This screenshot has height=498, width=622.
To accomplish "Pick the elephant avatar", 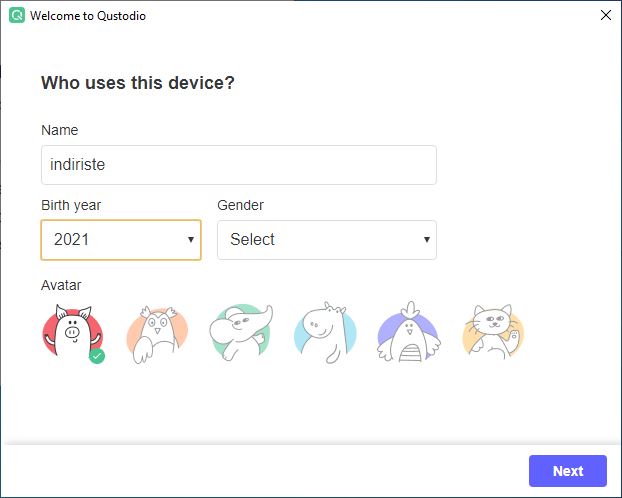I will tap(241, 333).
